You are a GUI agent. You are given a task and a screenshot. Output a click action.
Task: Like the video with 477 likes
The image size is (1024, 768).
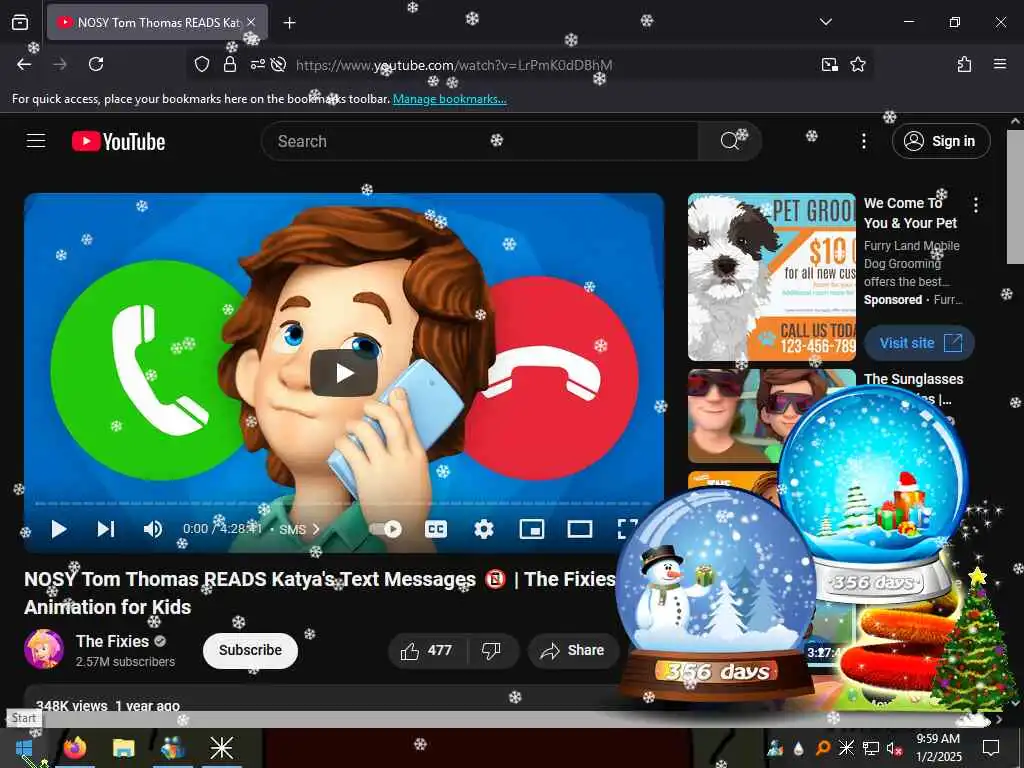[428, 650]
